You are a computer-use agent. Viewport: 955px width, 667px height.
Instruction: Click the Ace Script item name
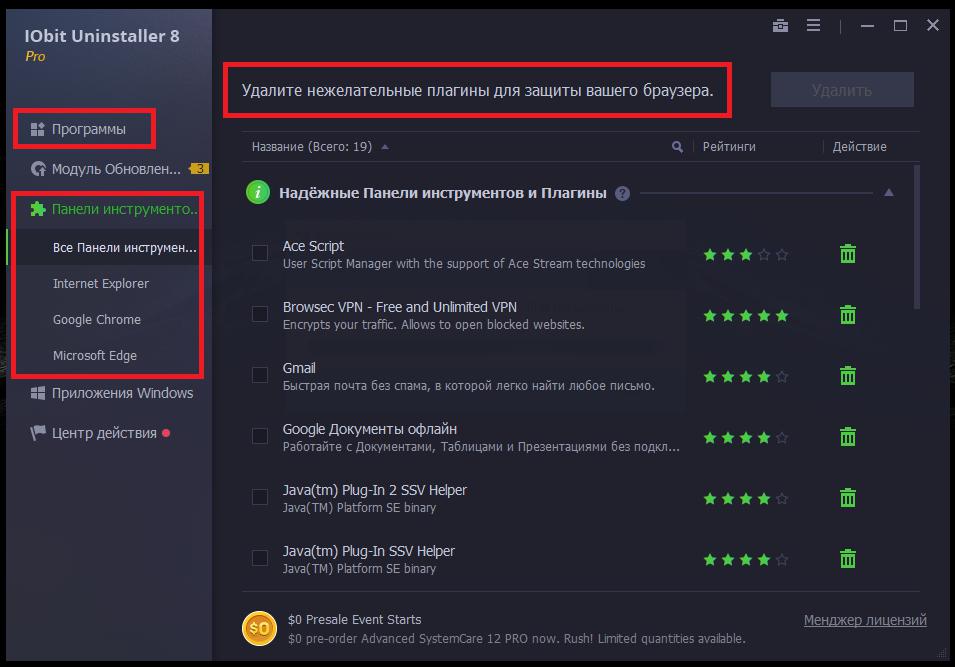(x=313, y=246)
